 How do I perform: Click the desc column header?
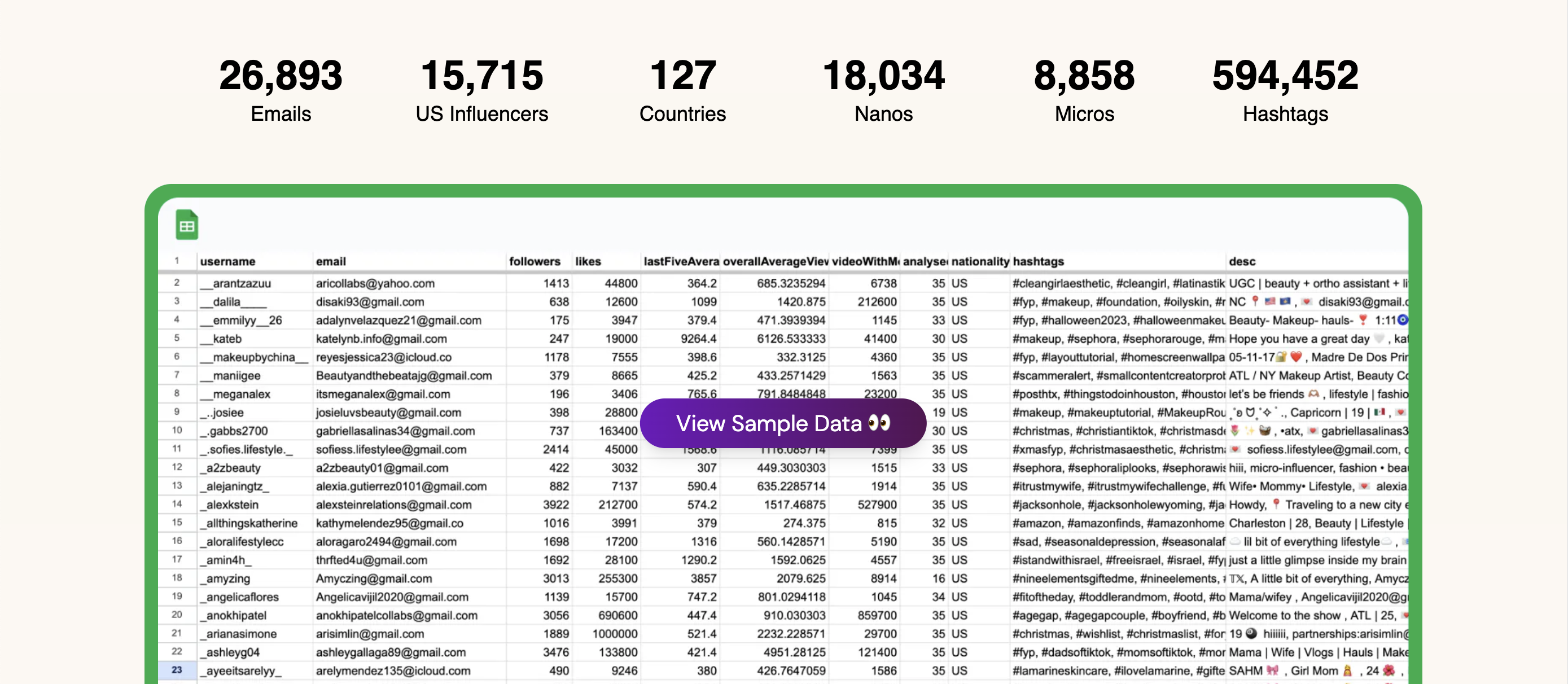1242,262
